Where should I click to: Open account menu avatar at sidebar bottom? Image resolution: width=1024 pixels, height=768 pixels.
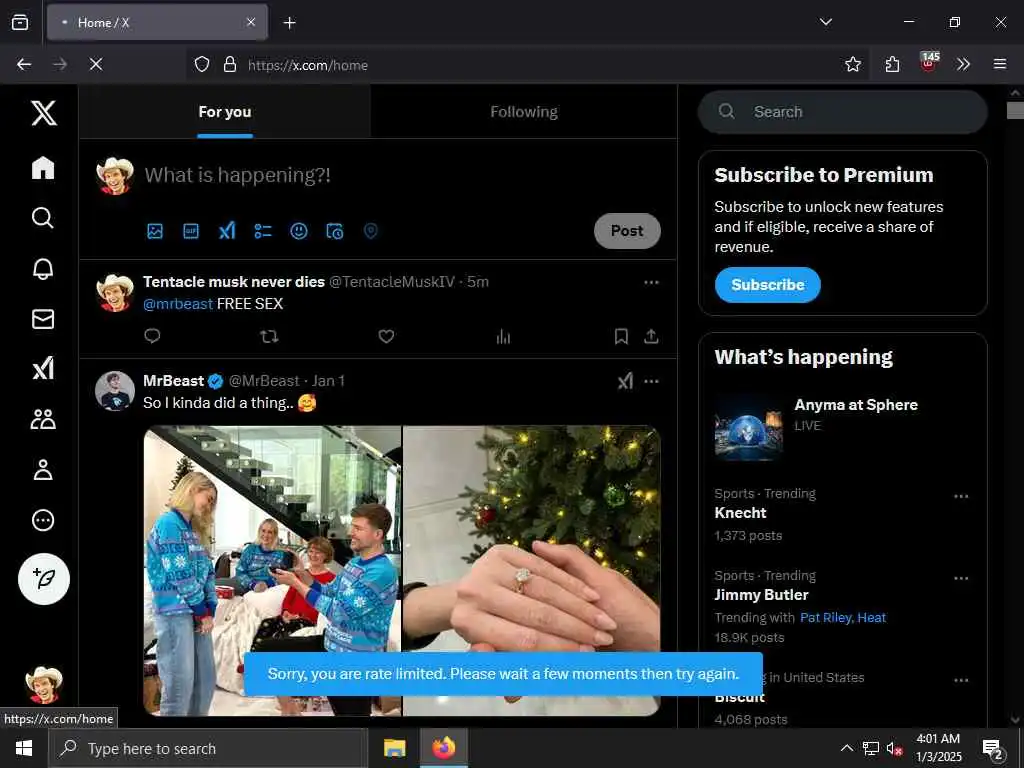pos(44,684)
